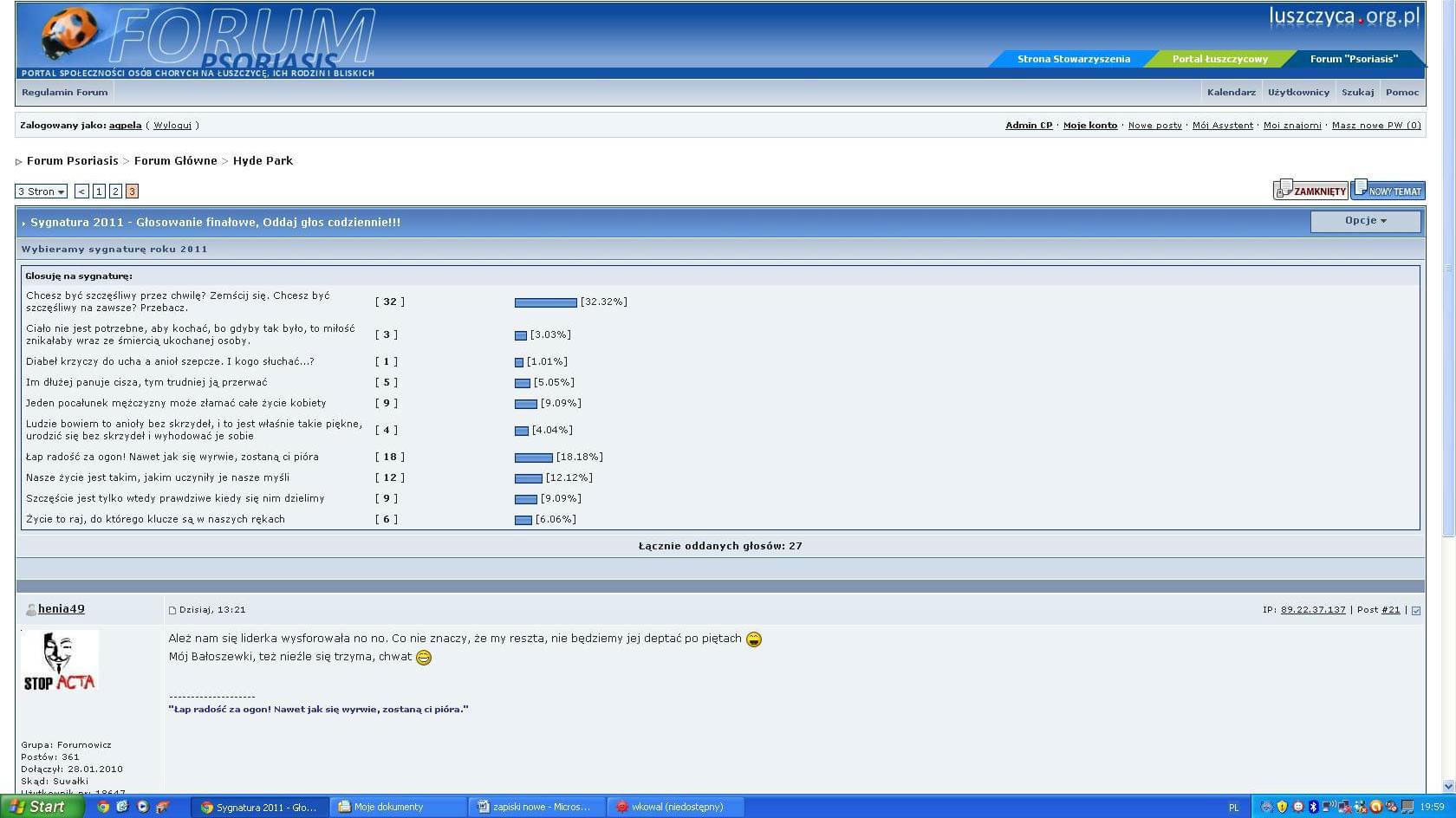Click the laughing emoticon in henia49's post

(754, 639)
